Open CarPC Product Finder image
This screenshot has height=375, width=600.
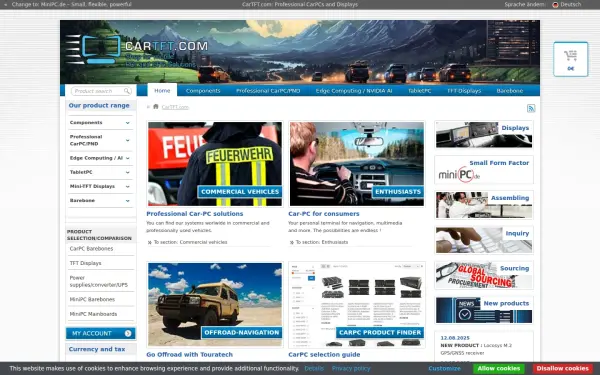point(357,305)
